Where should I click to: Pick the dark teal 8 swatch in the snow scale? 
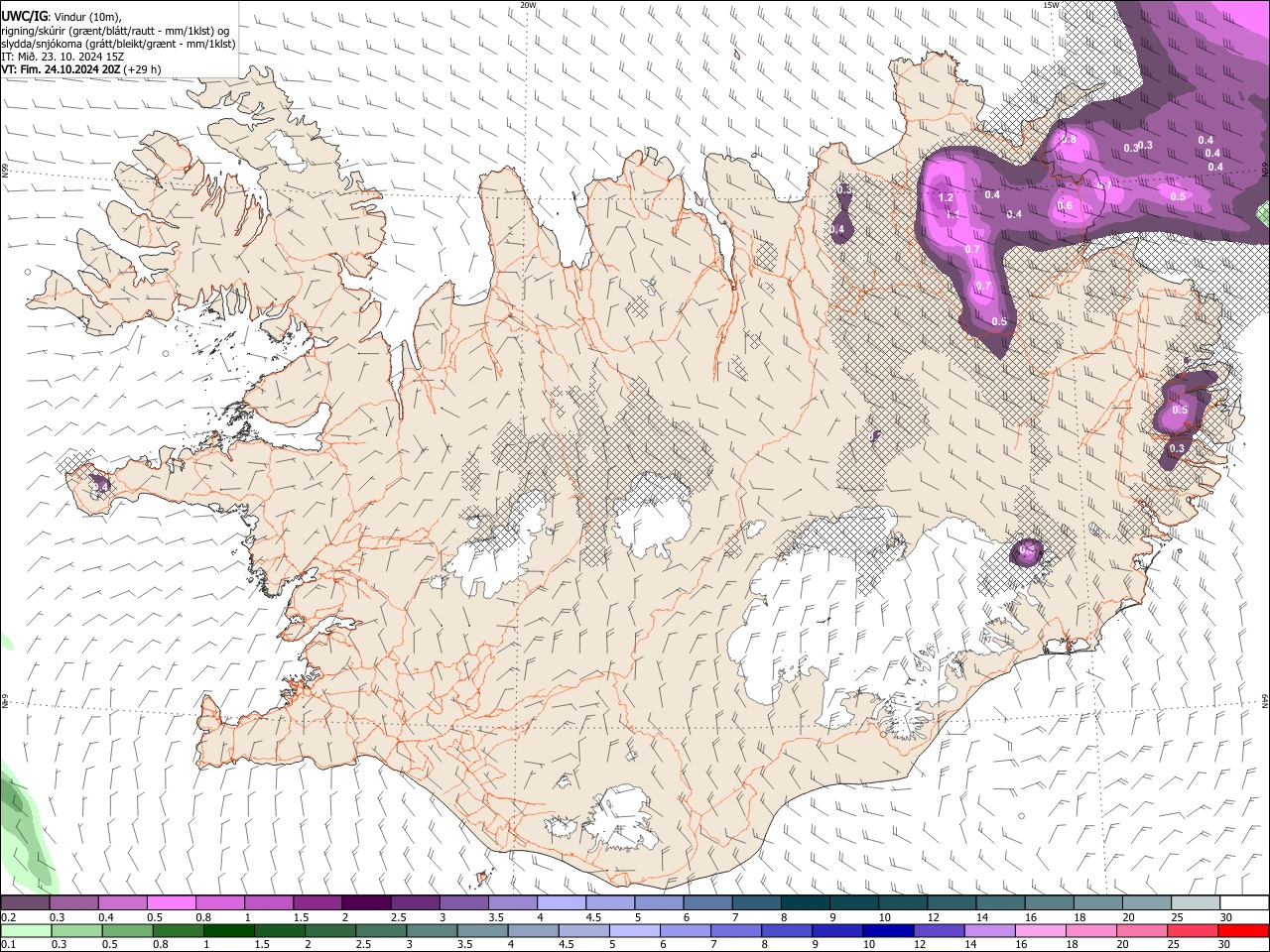pos(804,902)
